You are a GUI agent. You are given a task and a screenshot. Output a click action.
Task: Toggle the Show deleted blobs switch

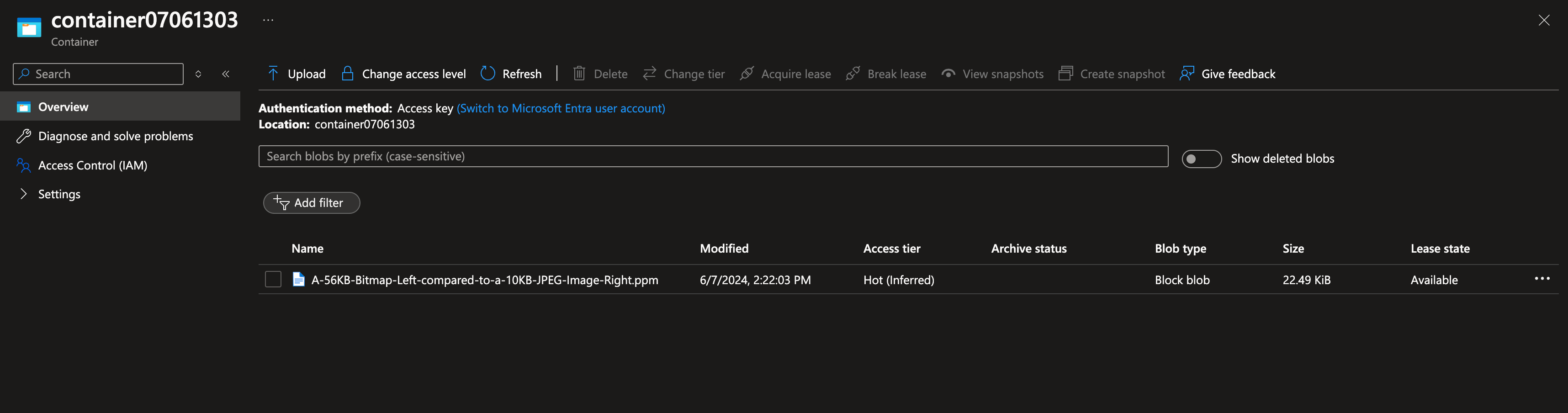coord(1201,159)
